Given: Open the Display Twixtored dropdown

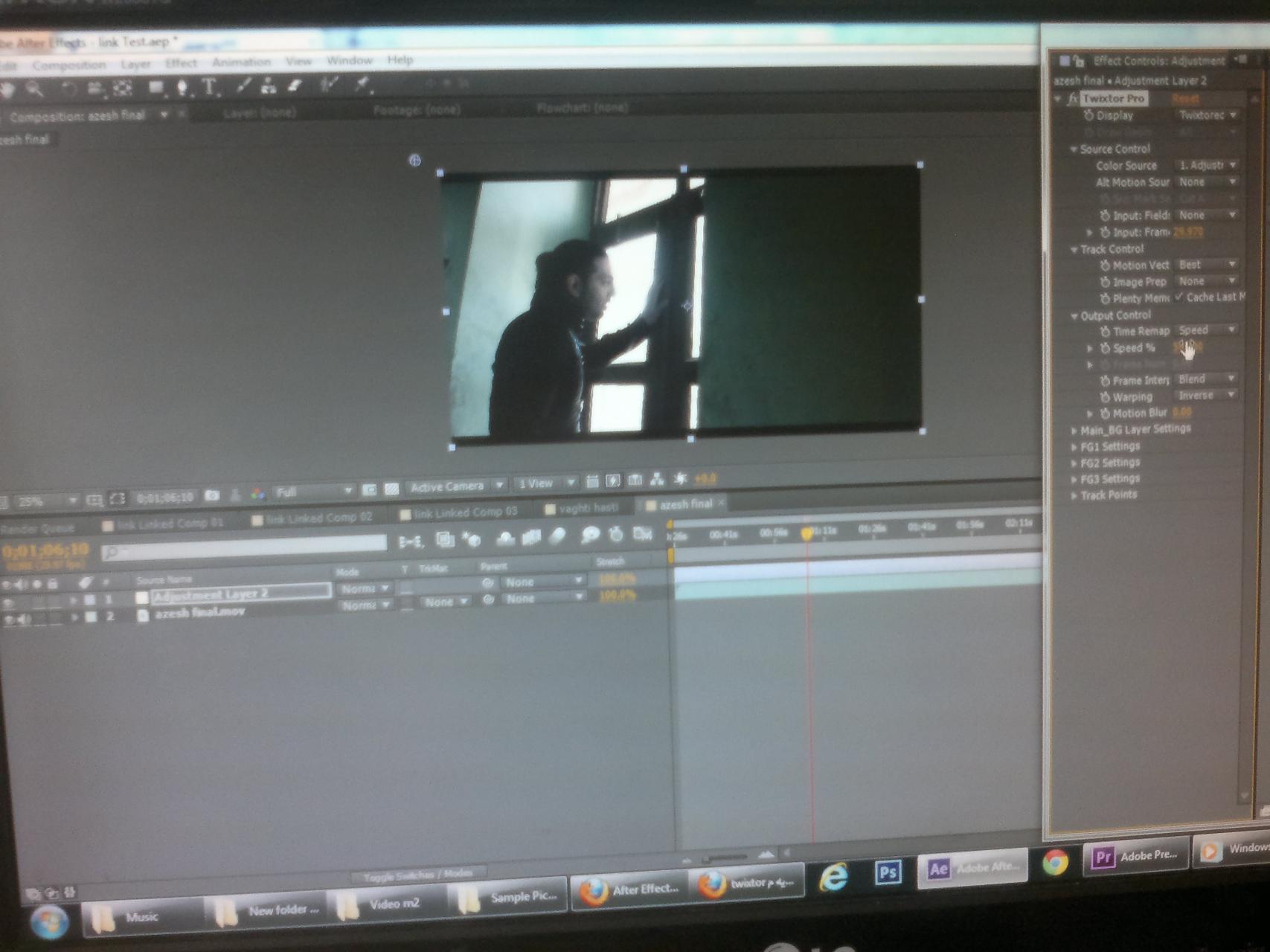Looking at the screenshot, I should tap(1207, 115).
